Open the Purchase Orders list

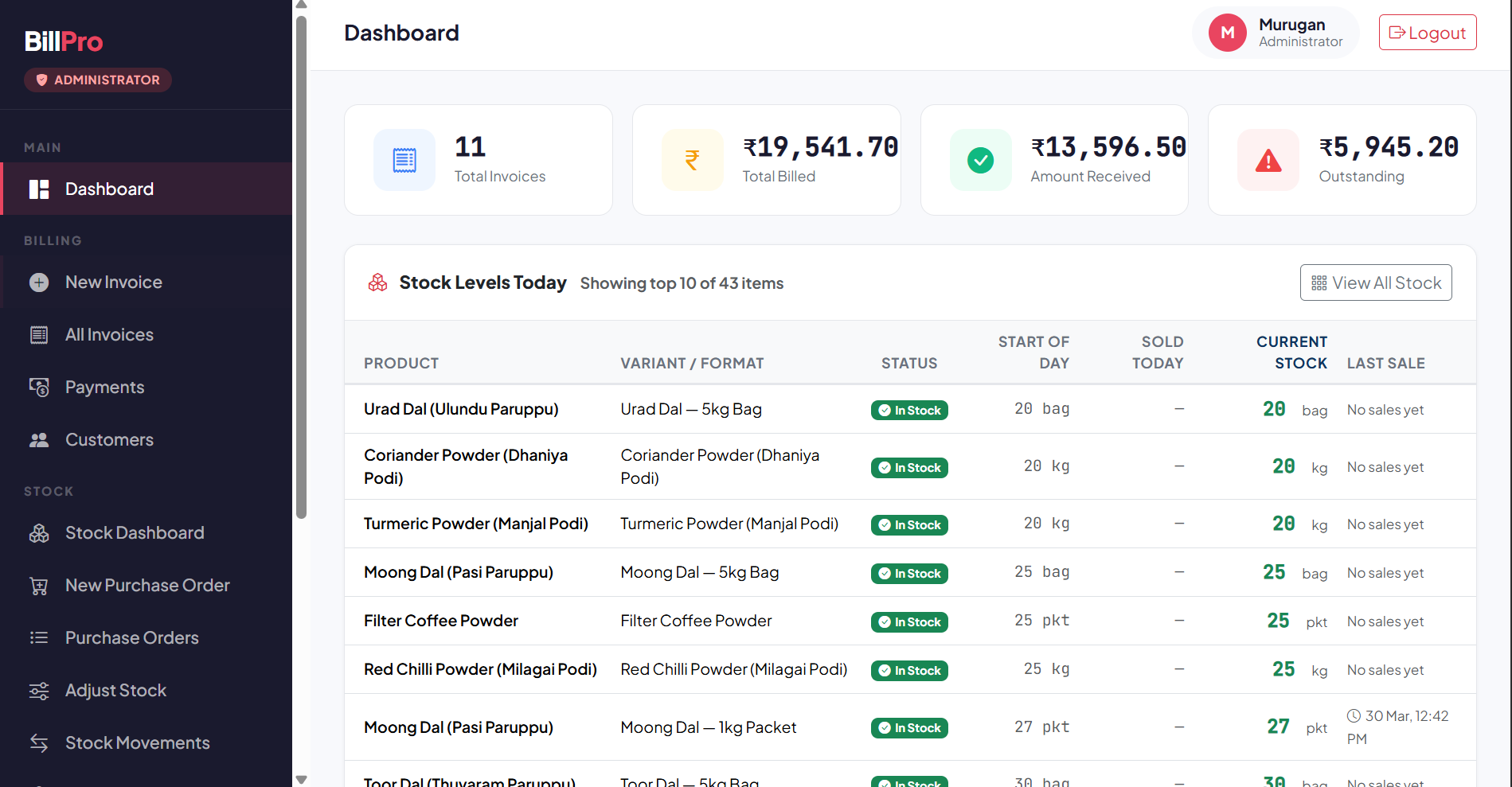(147, 638)
